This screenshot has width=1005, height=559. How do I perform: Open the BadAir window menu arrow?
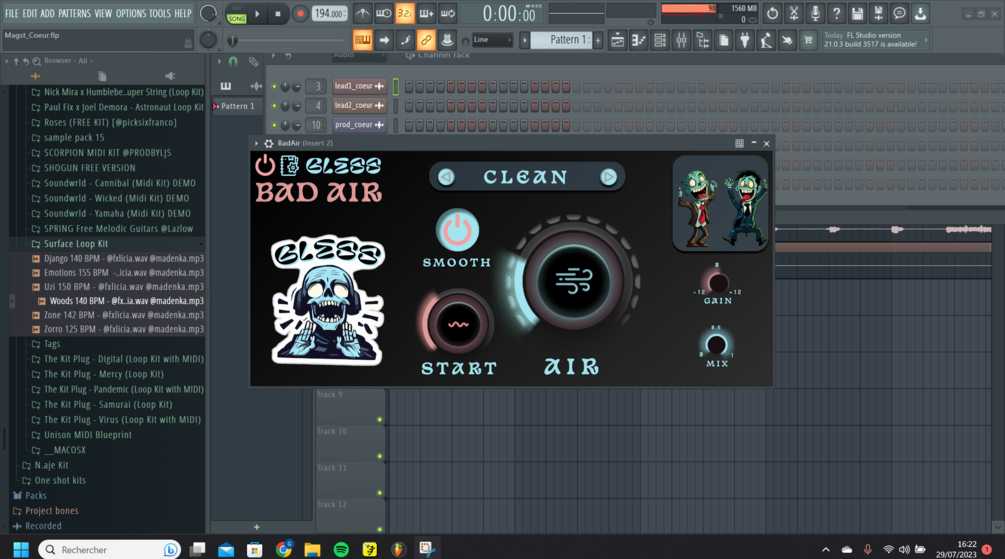(x=256, y=144)
